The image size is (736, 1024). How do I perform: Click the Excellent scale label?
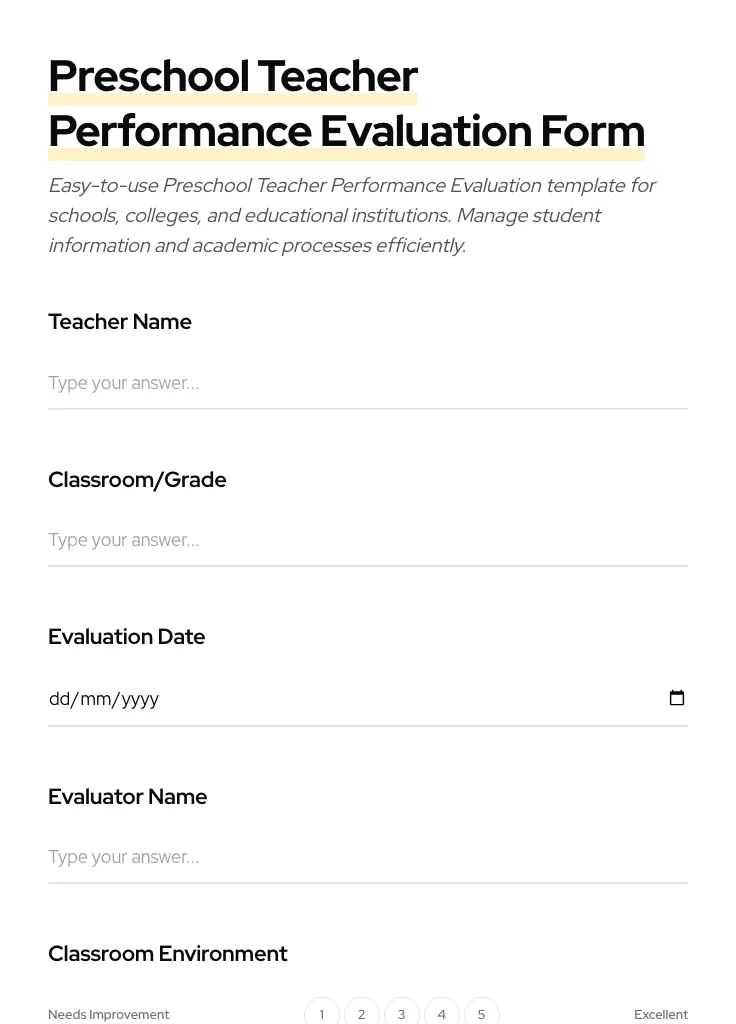pyautogui.click(x=661, y=1014)
